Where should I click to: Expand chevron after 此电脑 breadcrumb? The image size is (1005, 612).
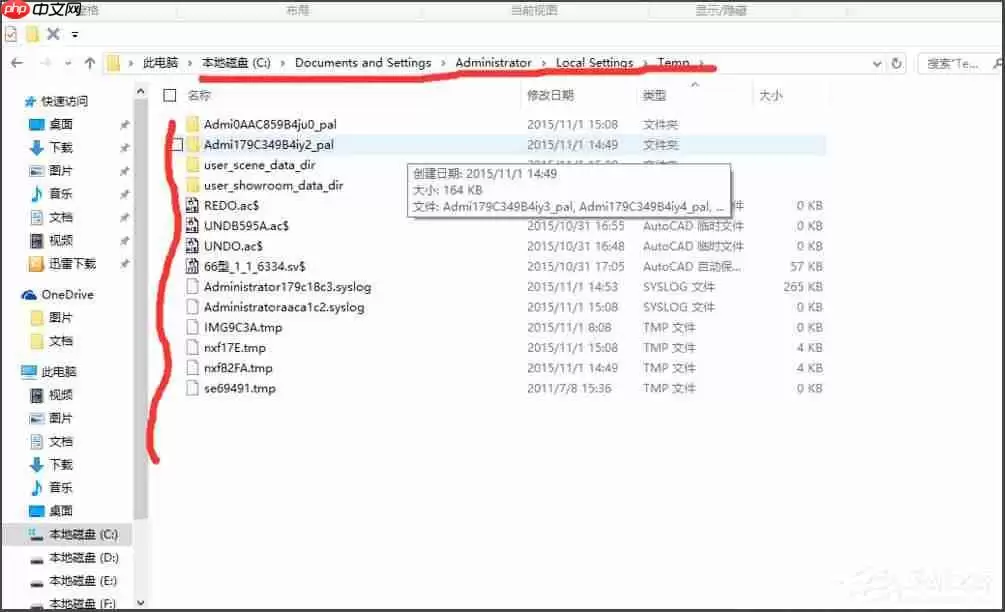point(190,63)
